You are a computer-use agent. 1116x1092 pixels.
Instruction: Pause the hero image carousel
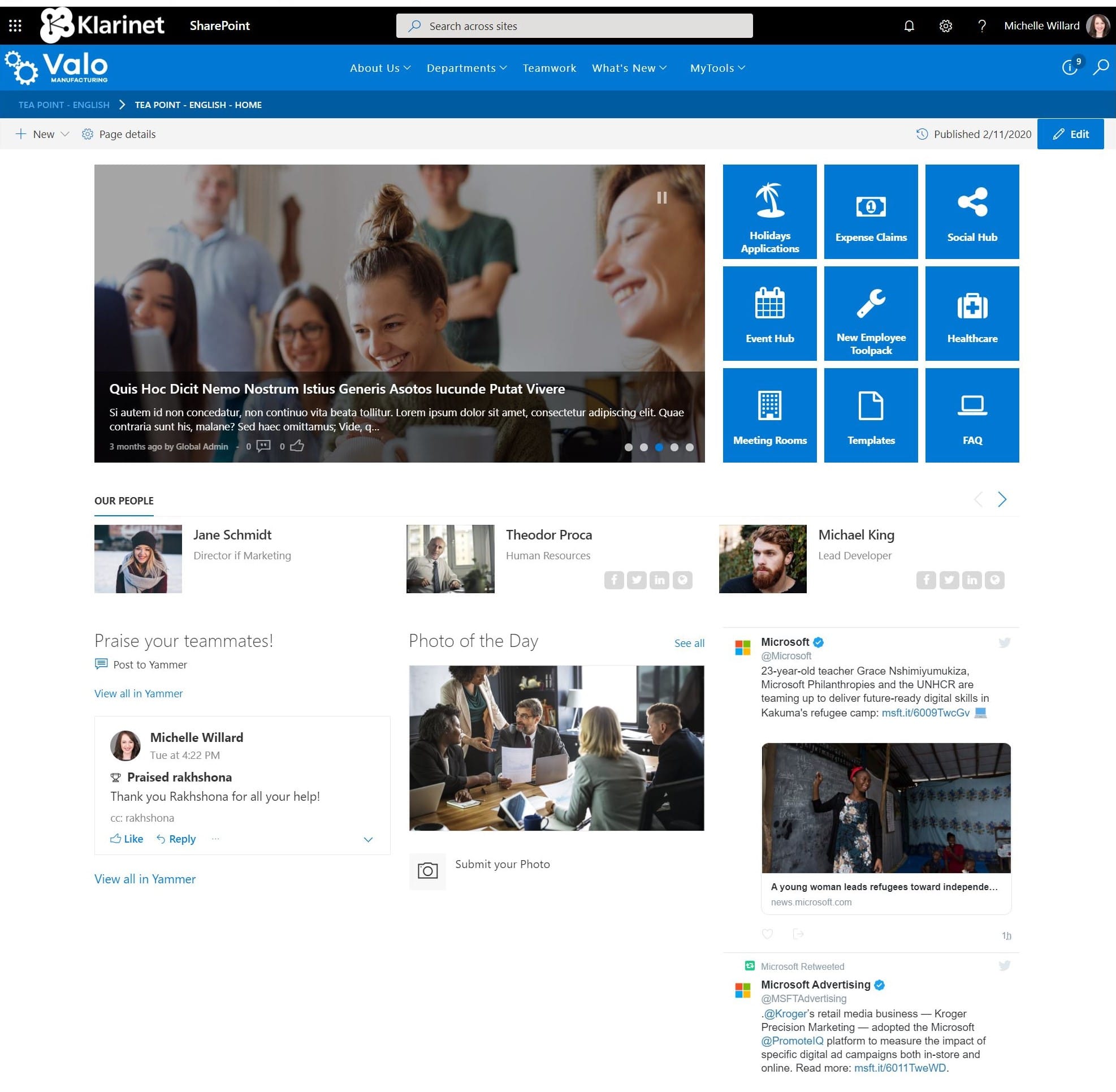(x=662, y=197)
